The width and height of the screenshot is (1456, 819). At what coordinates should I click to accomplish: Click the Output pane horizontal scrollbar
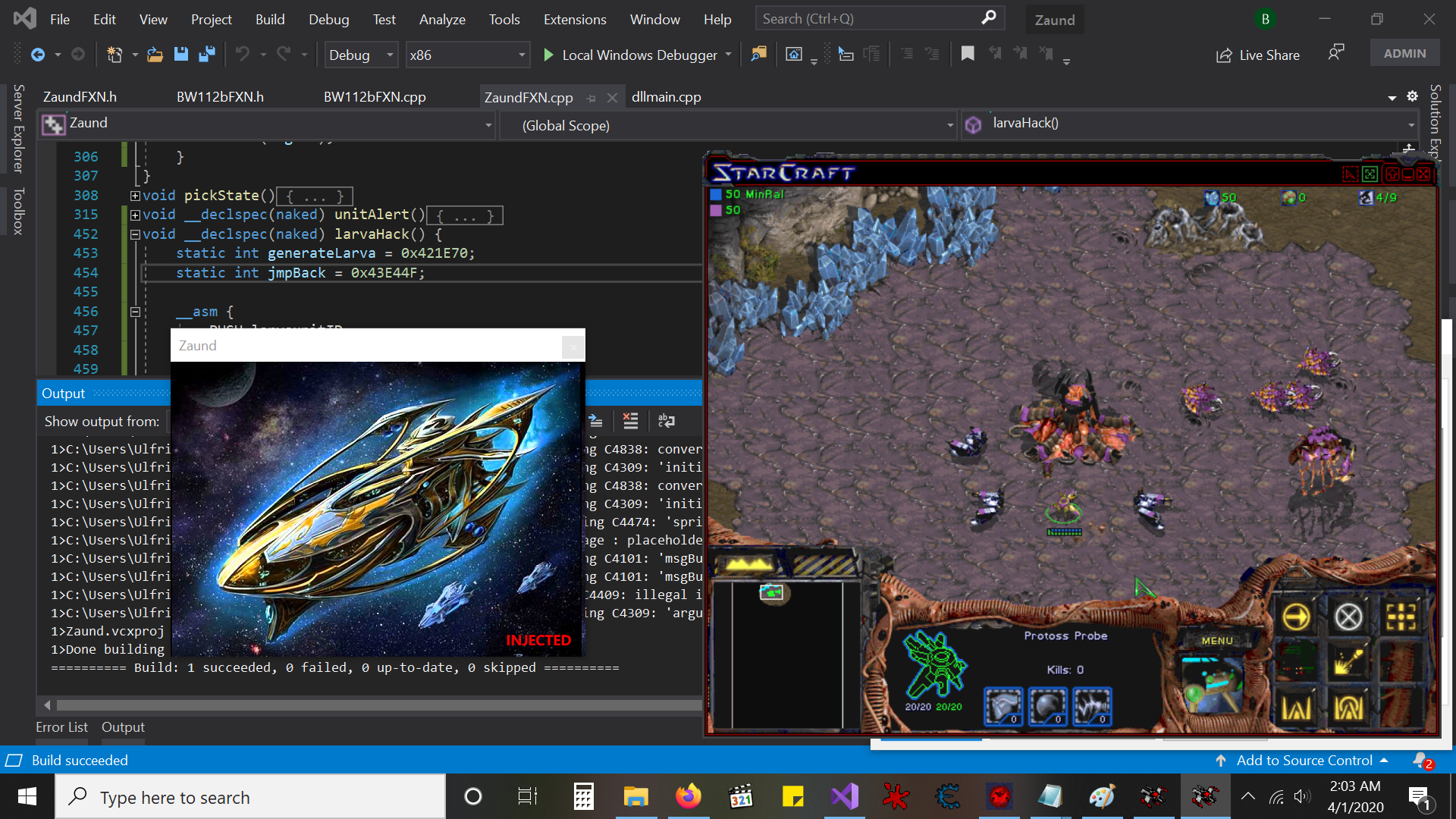point(379,705)
